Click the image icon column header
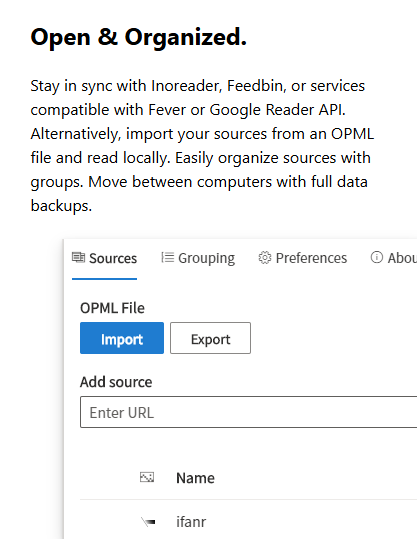Screen dimensions: 417x539 coord(147,477)
